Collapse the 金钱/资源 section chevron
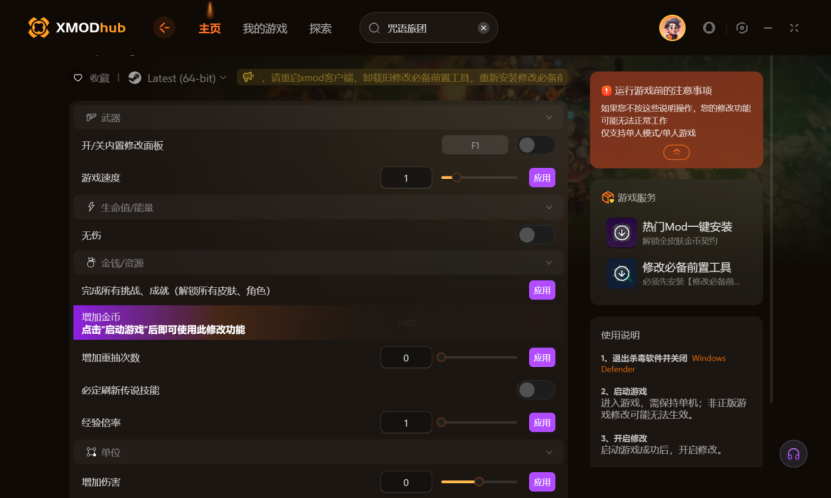Viewport: 831px width, 498px height. (549, 263)
